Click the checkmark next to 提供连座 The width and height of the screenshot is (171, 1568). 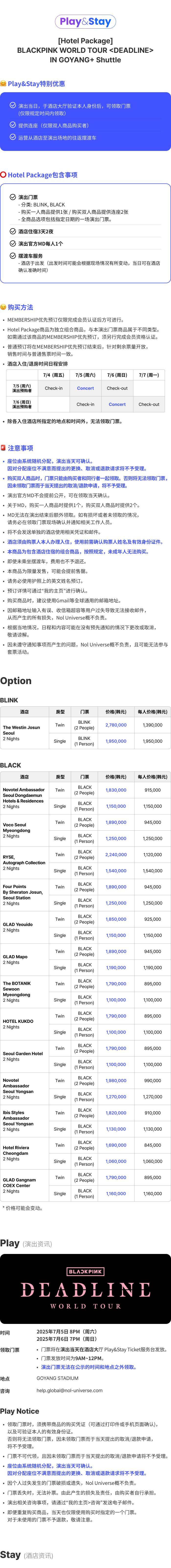coord(13,125)
